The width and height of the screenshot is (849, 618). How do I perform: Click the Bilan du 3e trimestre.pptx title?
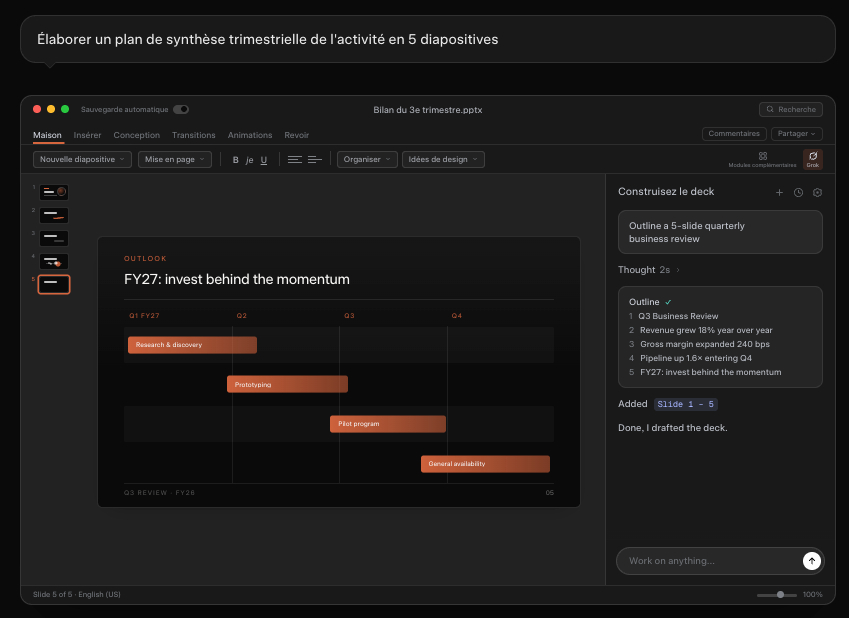(x=428, y=110)
